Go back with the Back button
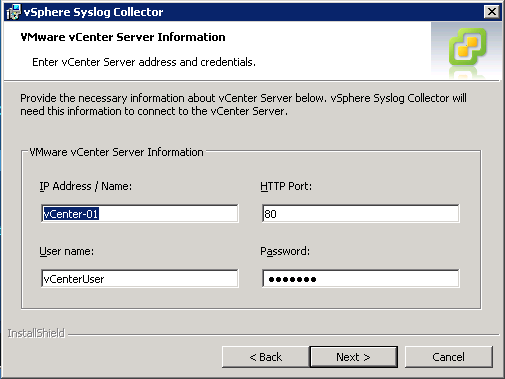Screen dimensions: 505x379 [266, 357]
